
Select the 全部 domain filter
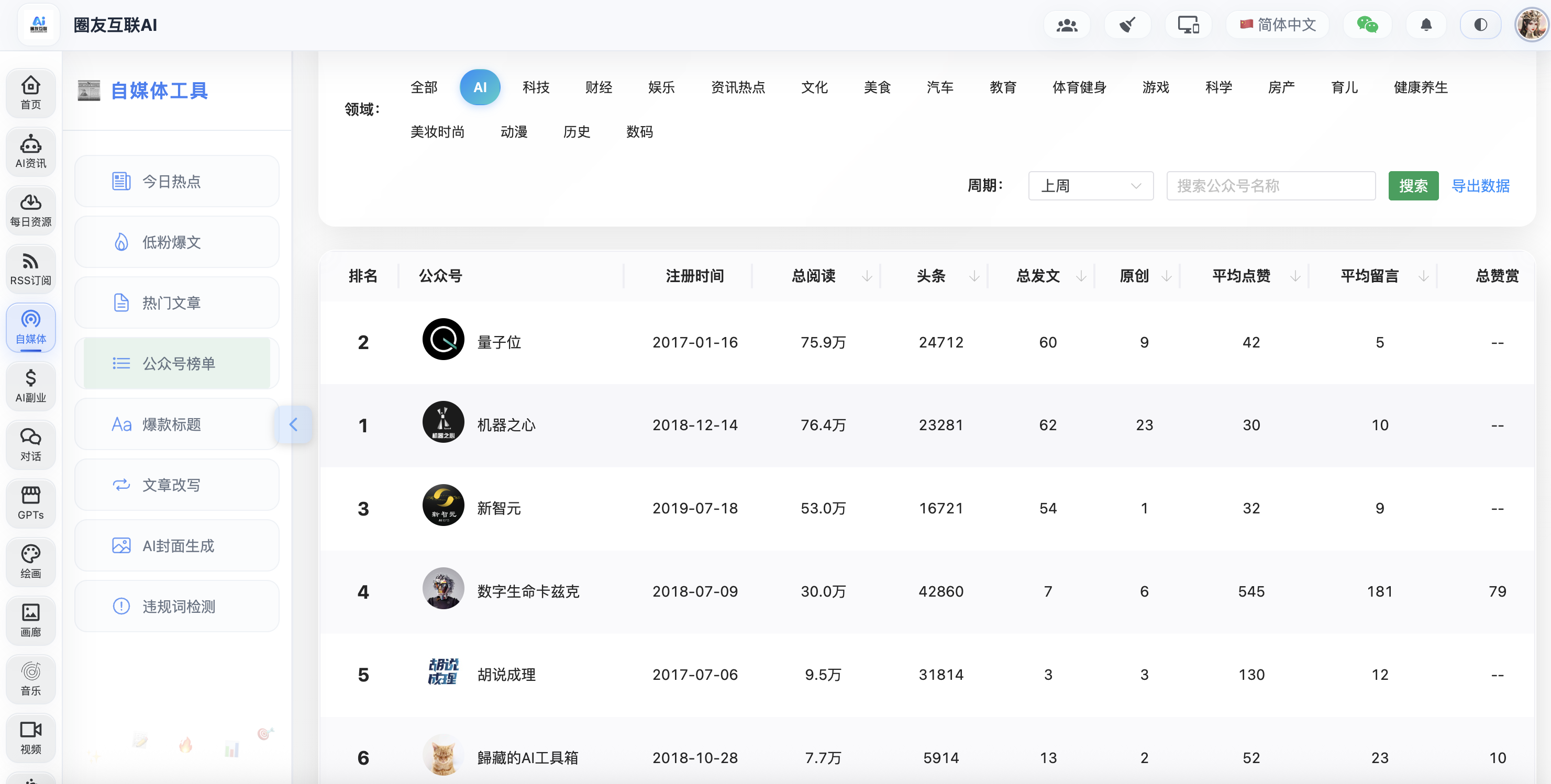(x=424, y=87)
